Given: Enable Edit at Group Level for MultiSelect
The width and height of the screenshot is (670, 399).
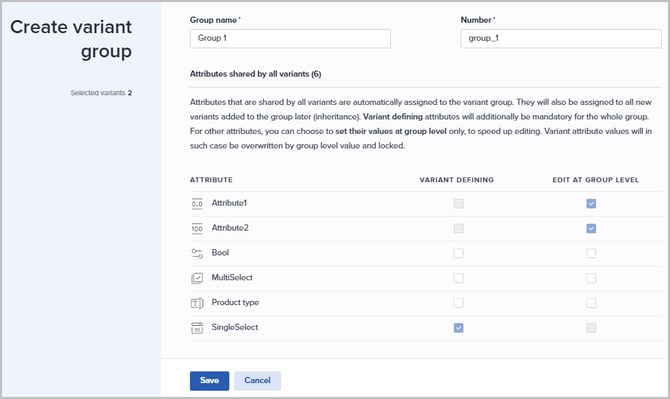Looking at the screenshot, I should tap(591, 278).
